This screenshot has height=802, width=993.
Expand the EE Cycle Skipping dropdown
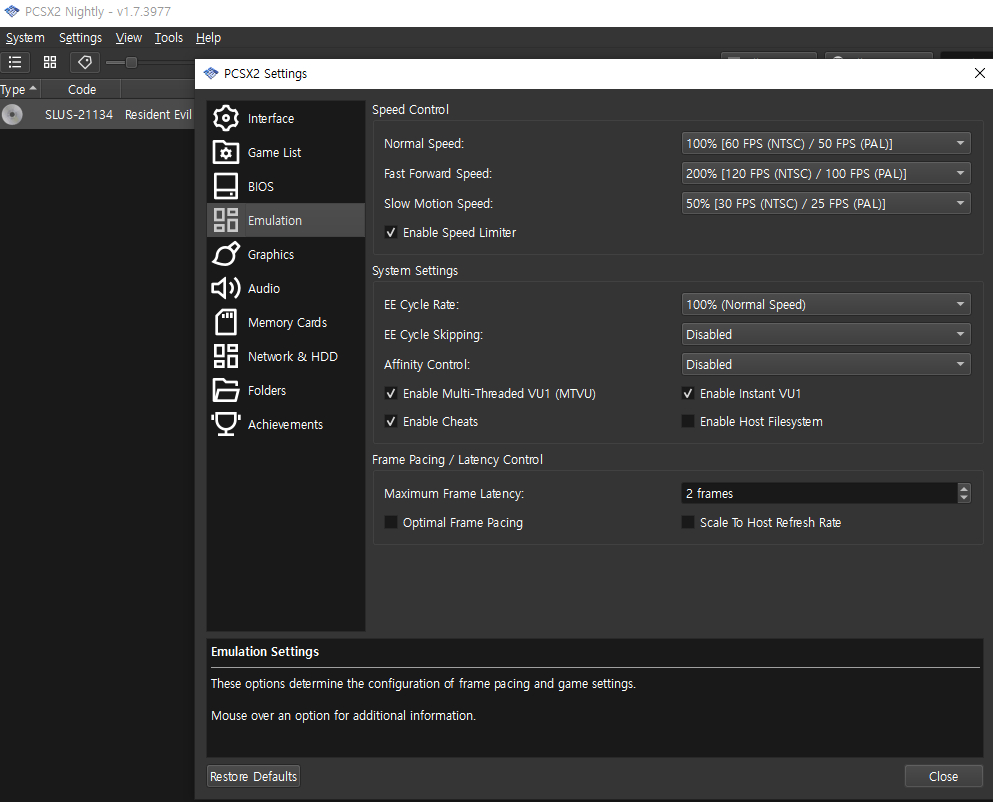point(826,334)
